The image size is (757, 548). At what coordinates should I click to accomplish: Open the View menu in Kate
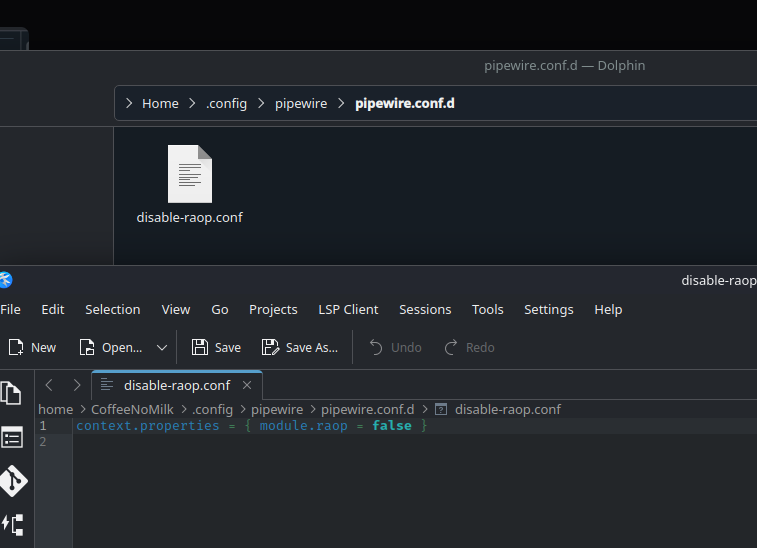coord(176,309)
